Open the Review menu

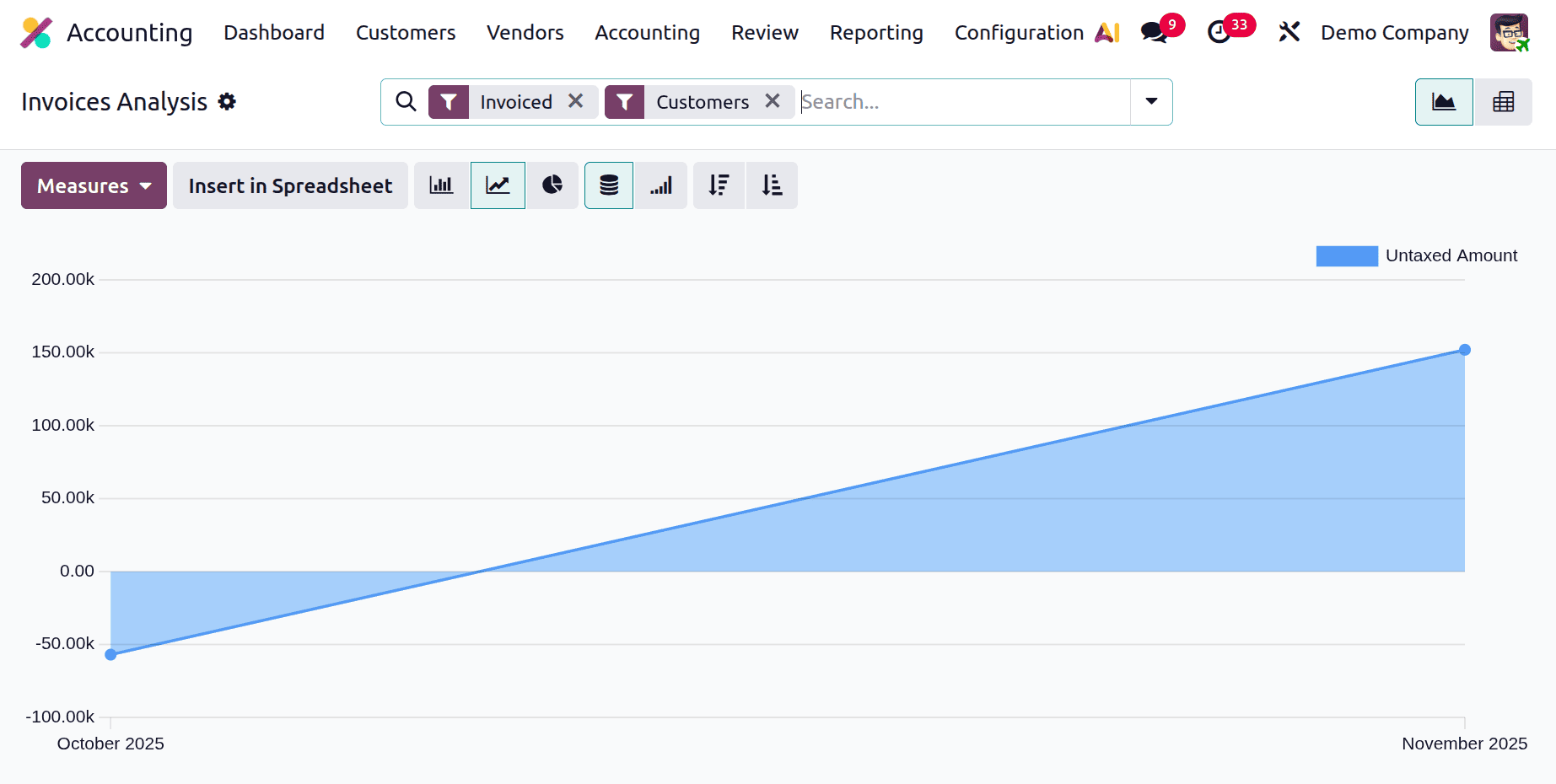point(765,33)
